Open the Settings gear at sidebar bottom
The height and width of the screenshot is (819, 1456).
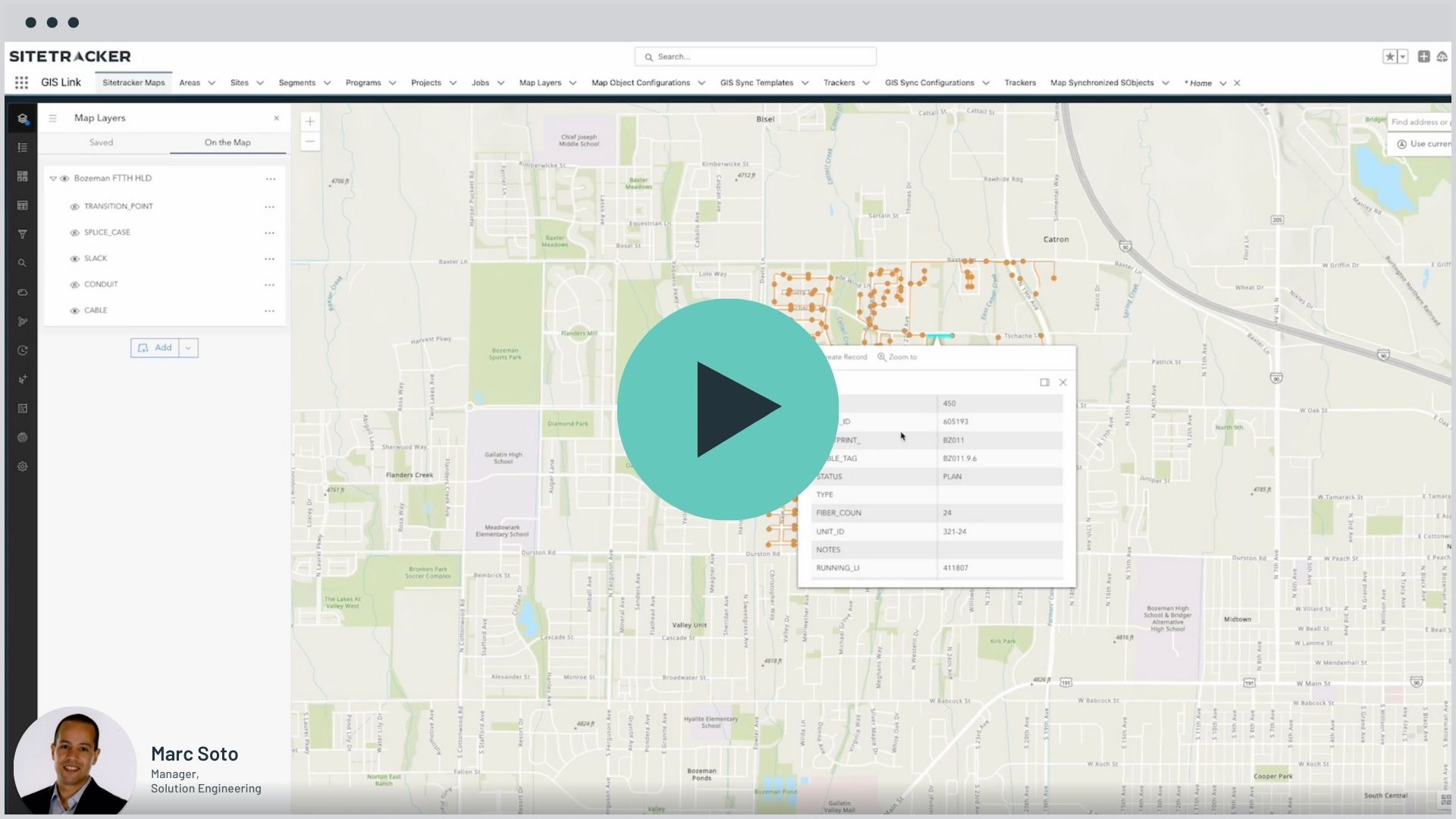click(x=22, y=466)
